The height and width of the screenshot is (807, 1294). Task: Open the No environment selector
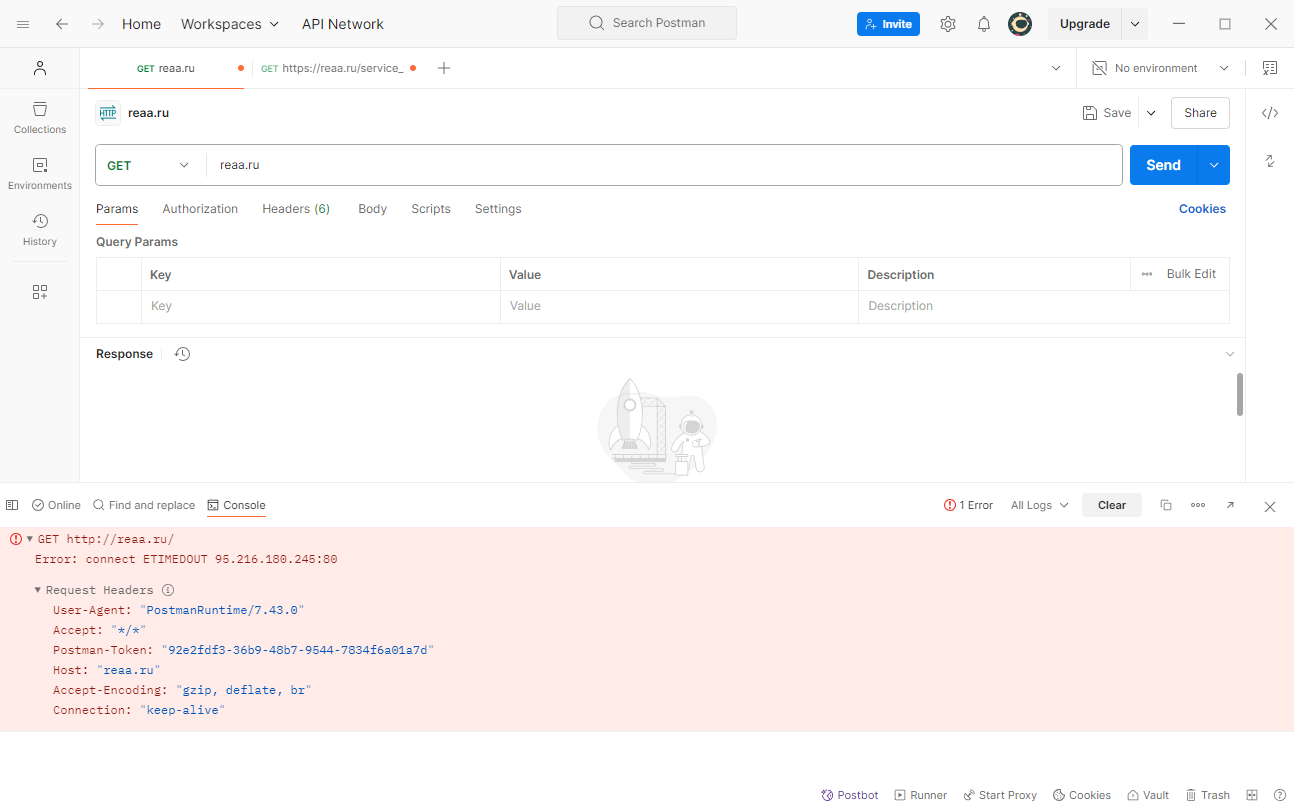(x=1160, y=68)
